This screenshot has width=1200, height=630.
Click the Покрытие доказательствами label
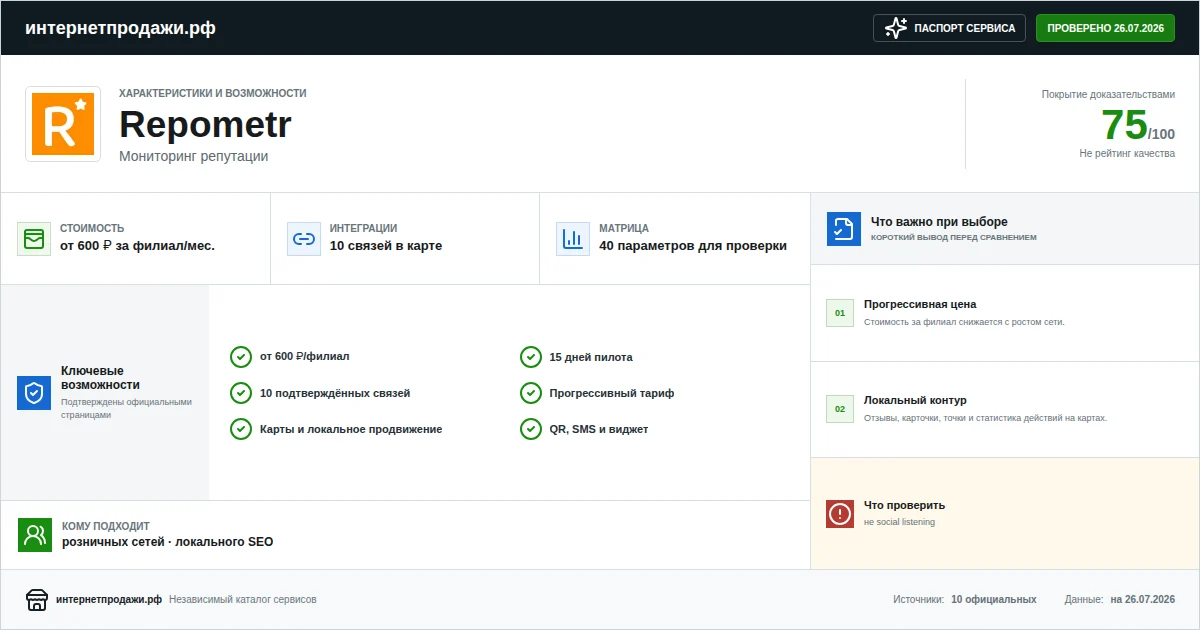(1108, 94)
